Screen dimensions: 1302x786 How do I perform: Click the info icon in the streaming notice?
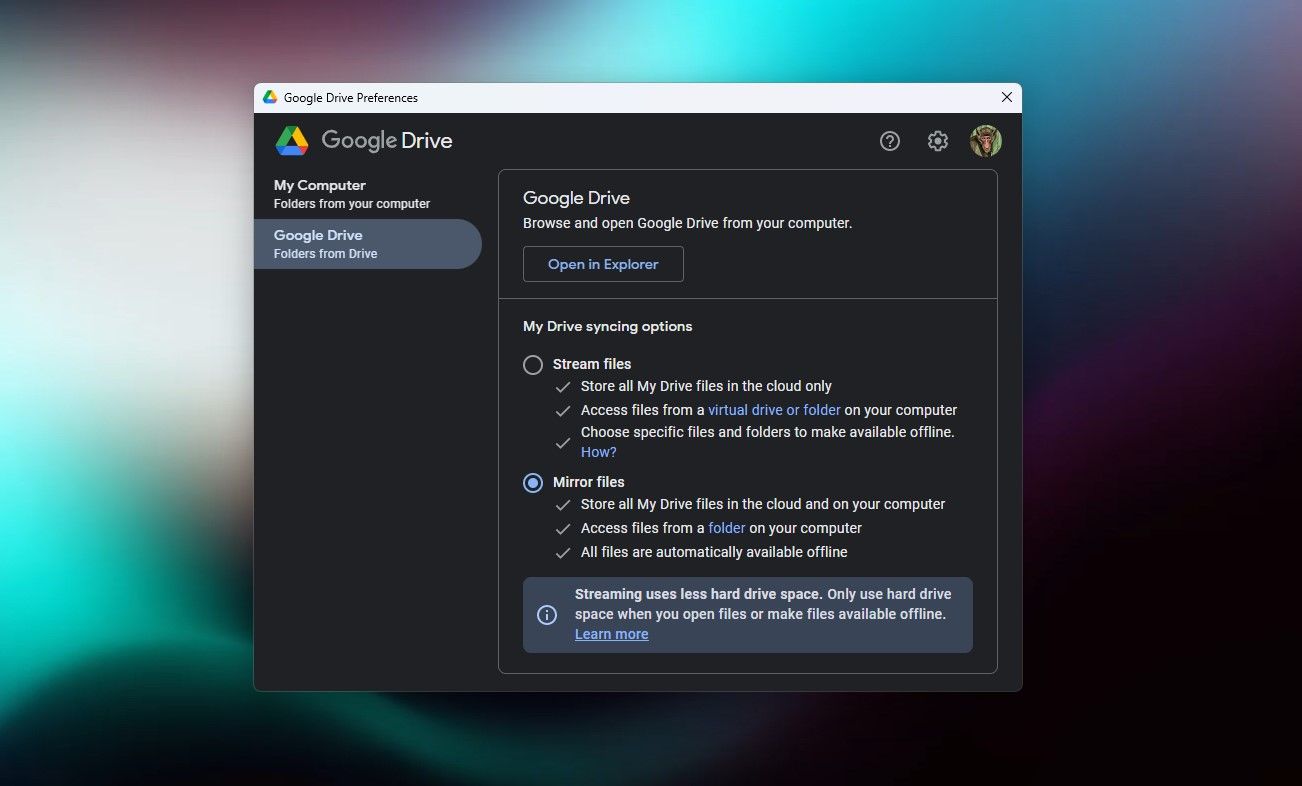(x=546, y=614)
